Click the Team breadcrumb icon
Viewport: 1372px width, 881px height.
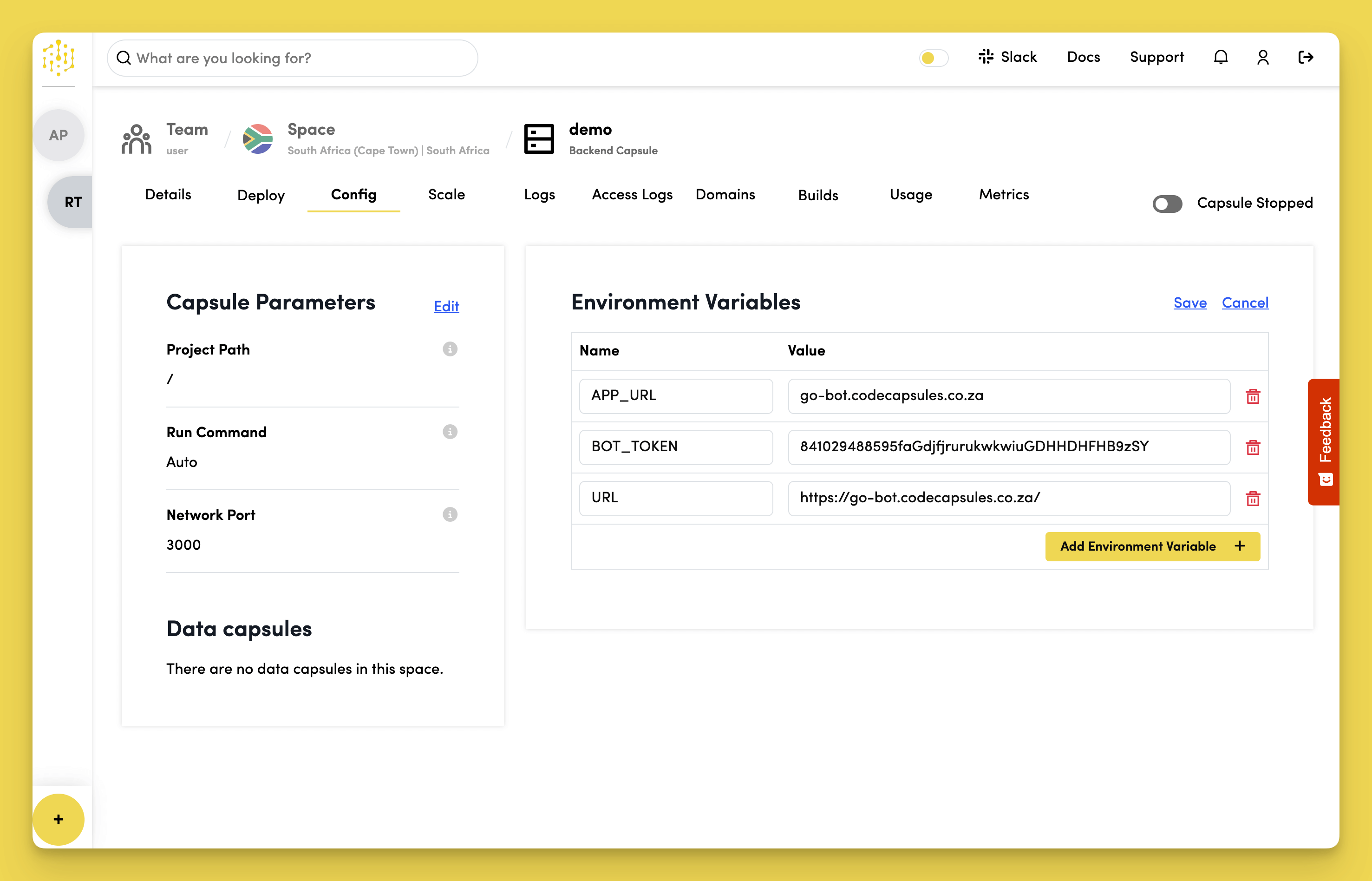pos(136,138)
